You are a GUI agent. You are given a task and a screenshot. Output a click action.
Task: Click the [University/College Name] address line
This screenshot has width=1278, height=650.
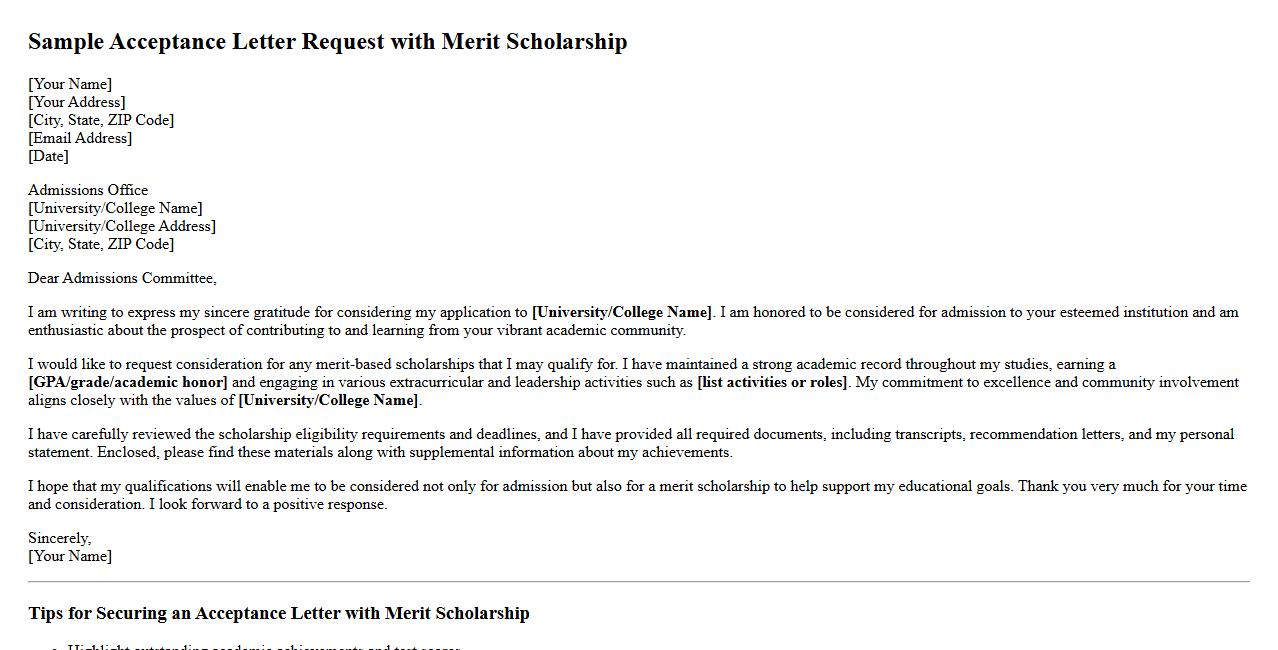pos(115,208)
